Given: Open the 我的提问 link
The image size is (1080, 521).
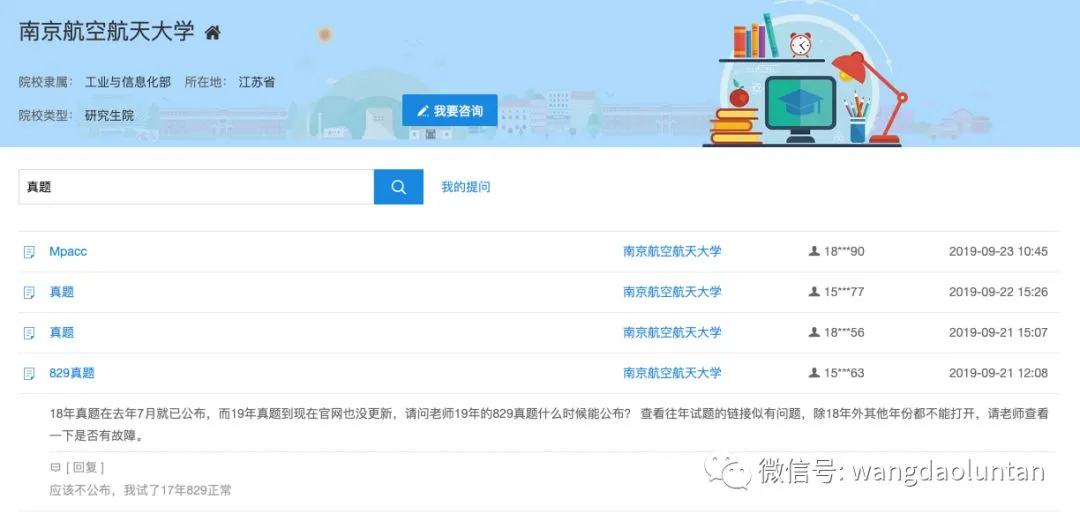Looking at the screenshot, I should [466, 187].
